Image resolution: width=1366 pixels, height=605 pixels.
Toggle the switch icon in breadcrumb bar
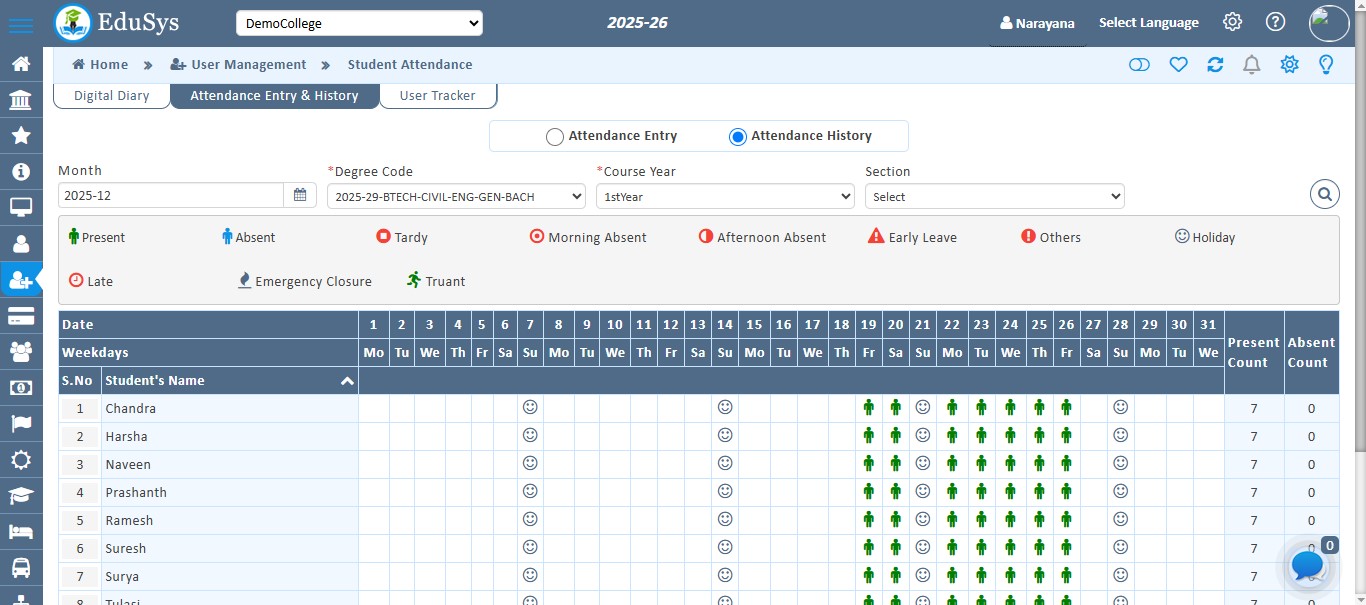coord(1139,65)
